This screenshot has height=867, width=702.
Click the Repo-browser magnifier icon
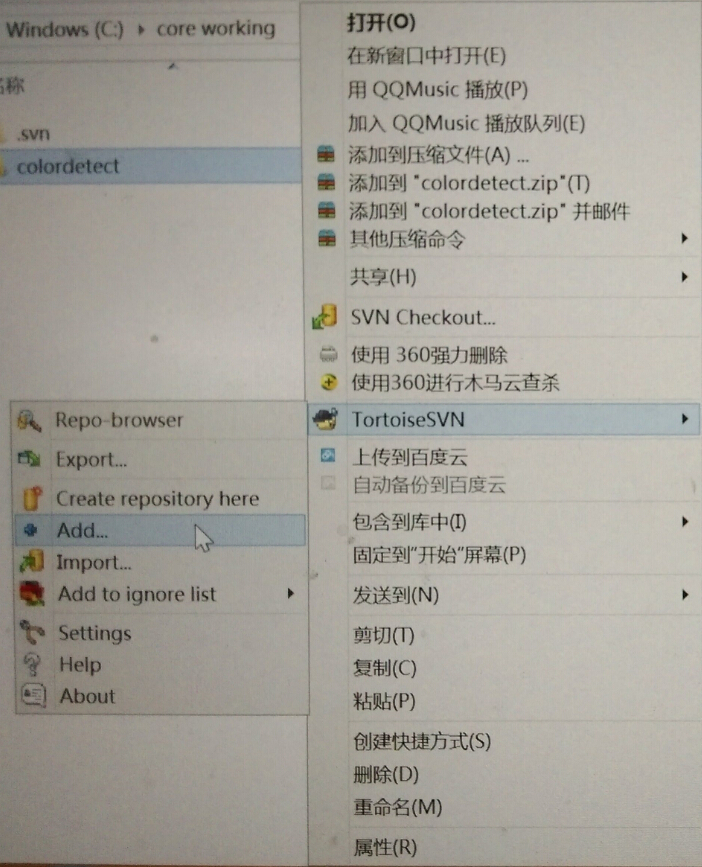click(x=29, y=421)
